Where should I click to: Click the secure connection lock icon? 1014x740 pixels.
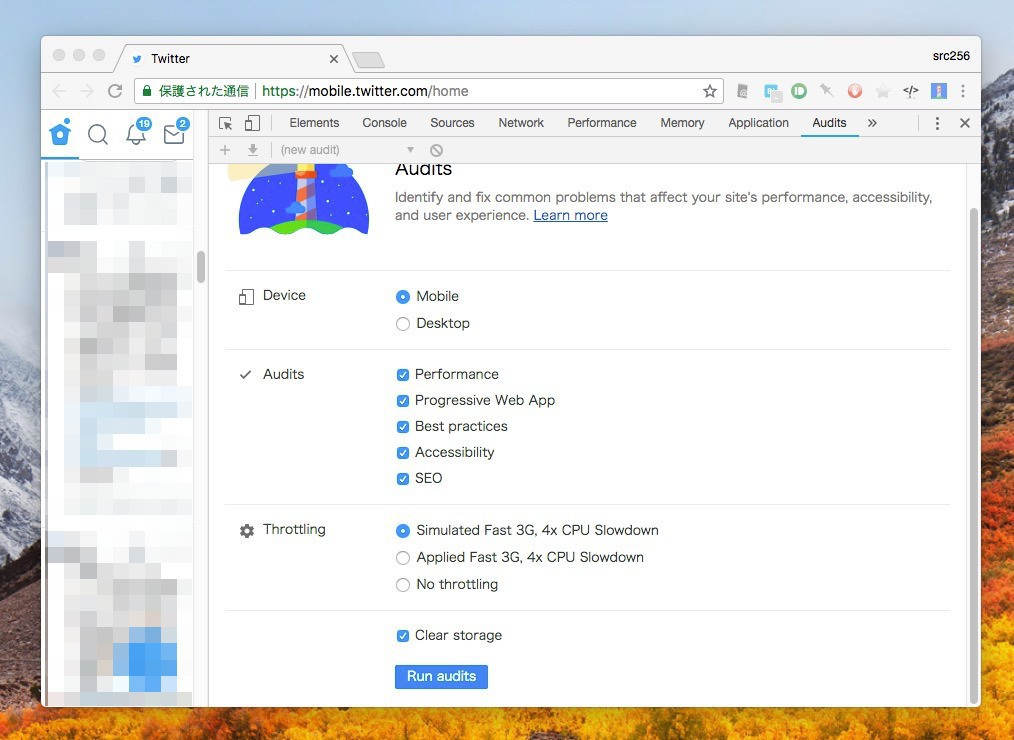click(x=147, y=91)
